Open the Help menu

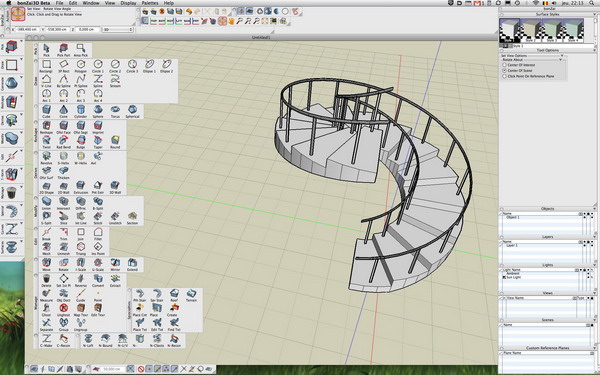coord(169,3)
